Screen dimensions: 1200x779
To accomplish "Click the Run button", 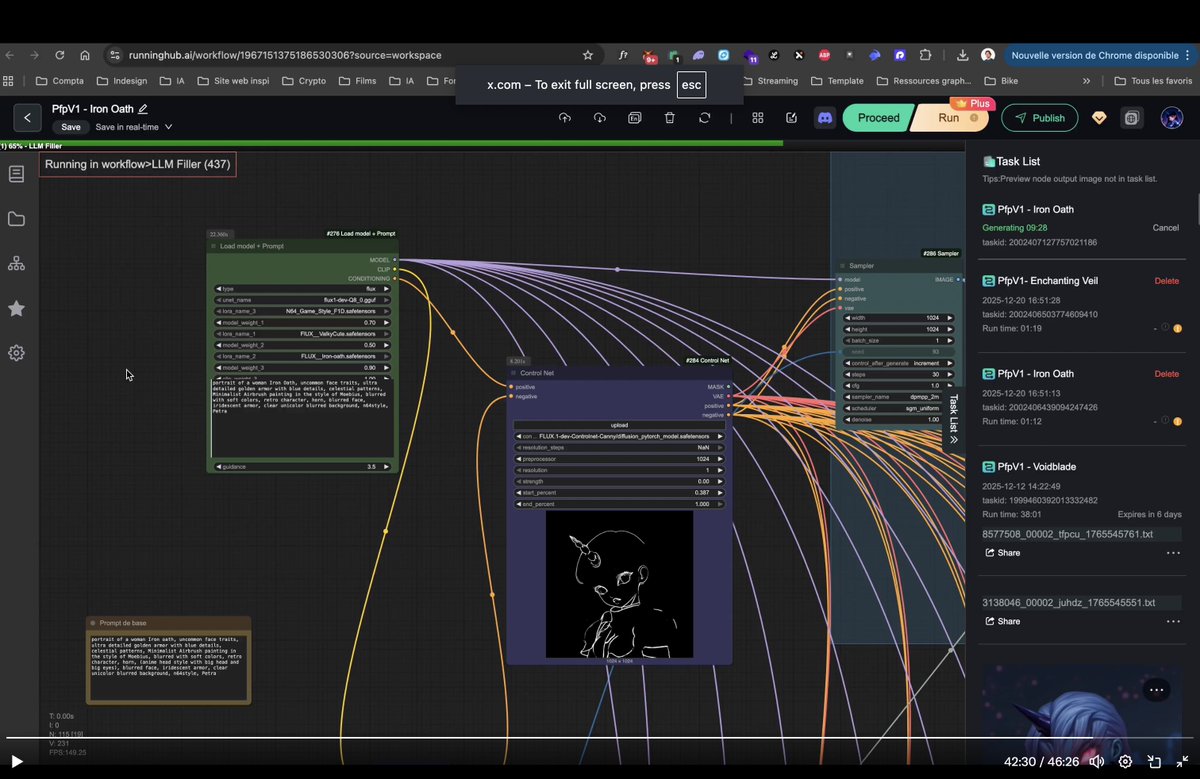I will coord(949,118).
